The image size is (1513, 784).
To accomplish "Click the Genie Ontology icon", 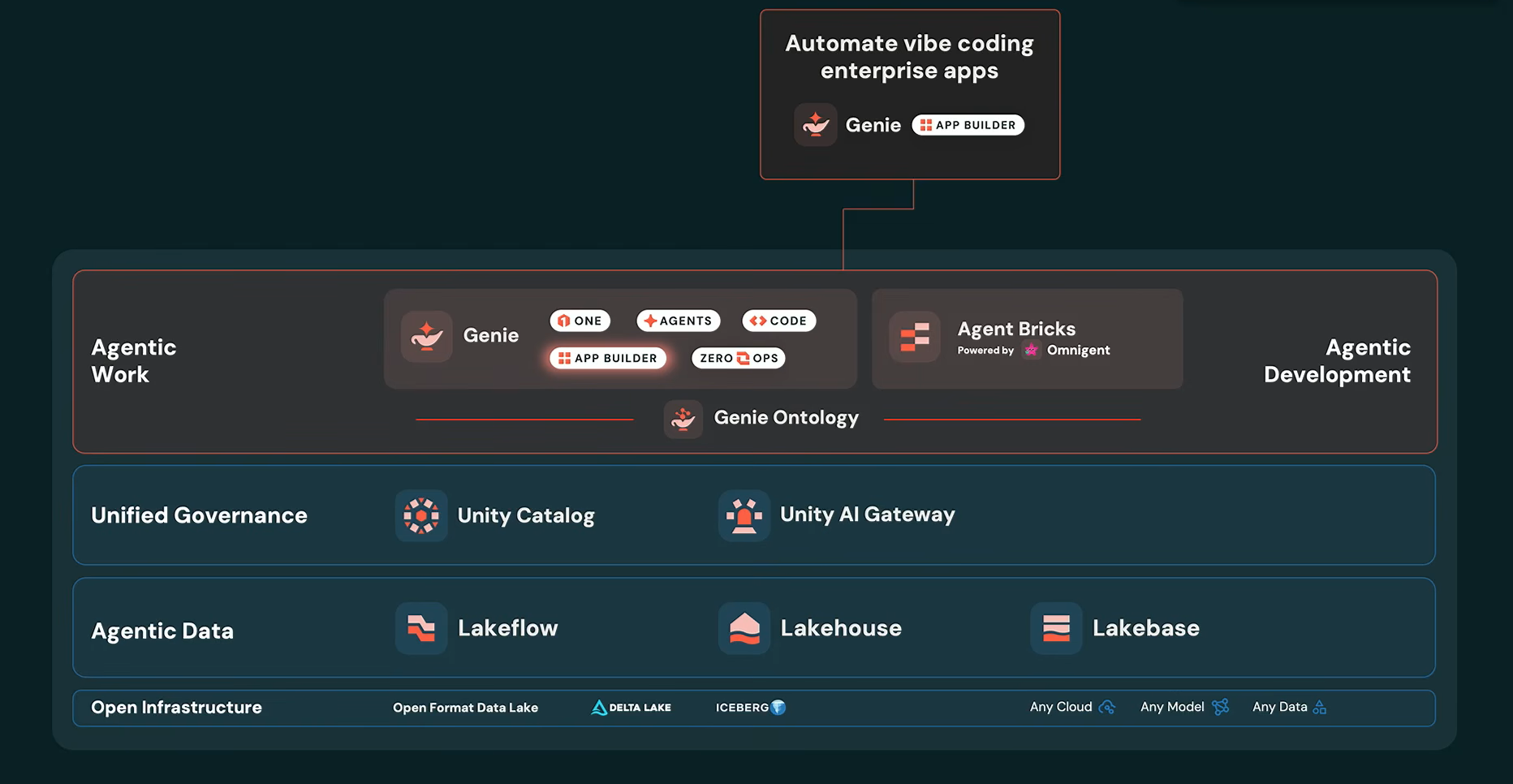I will 683,419.
